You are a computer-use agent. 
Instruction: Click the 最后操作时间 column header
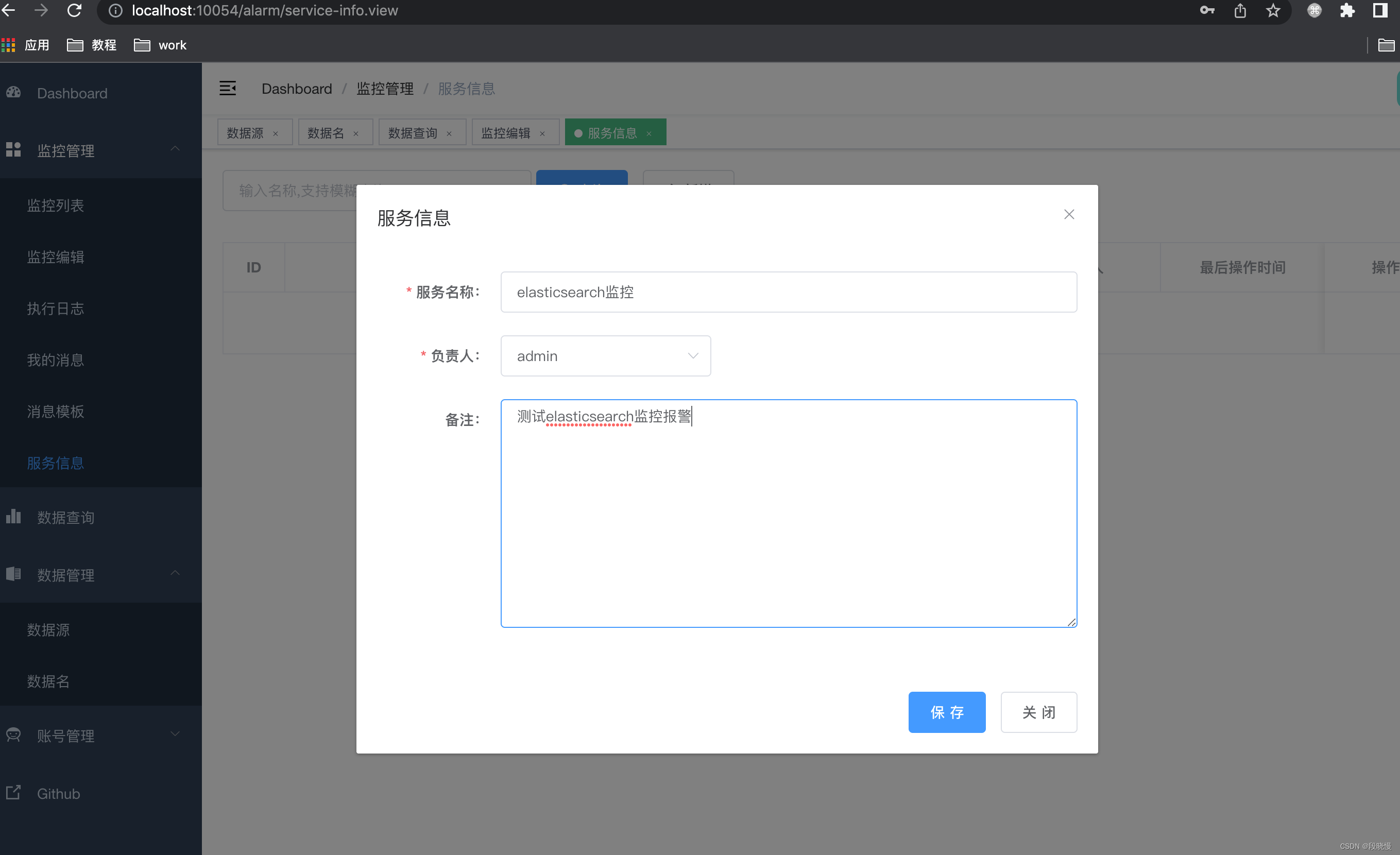[x=1242, y=267]
